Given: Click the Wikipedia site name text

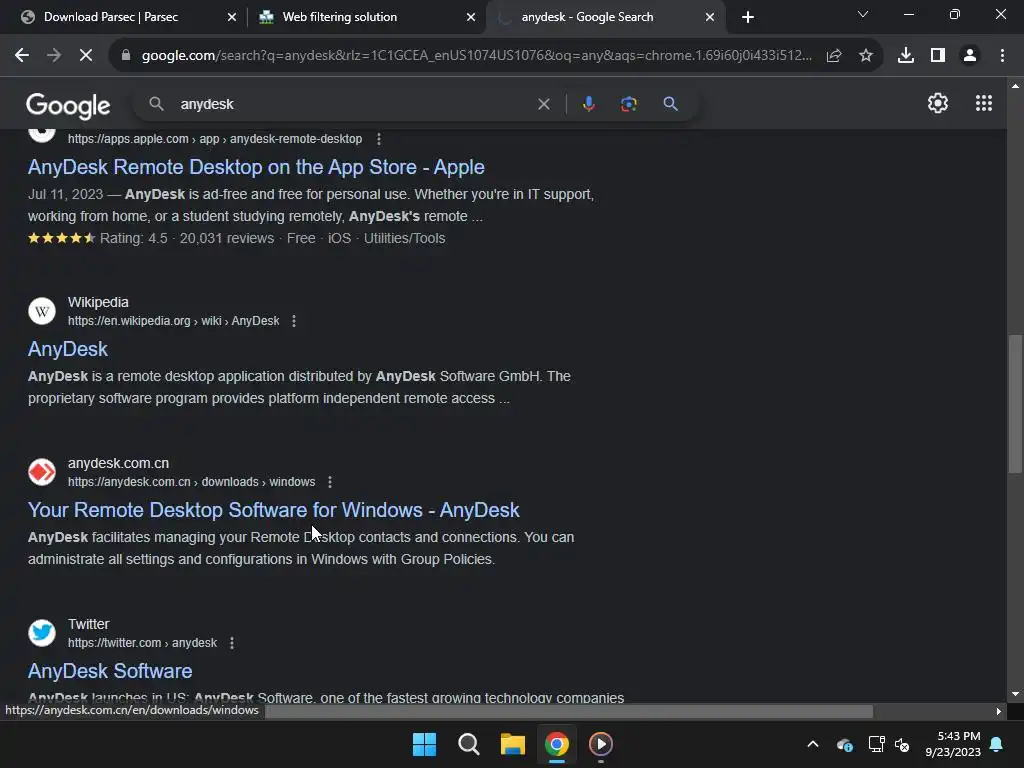Looking at the screenshot, I should (x=98, y=302).
